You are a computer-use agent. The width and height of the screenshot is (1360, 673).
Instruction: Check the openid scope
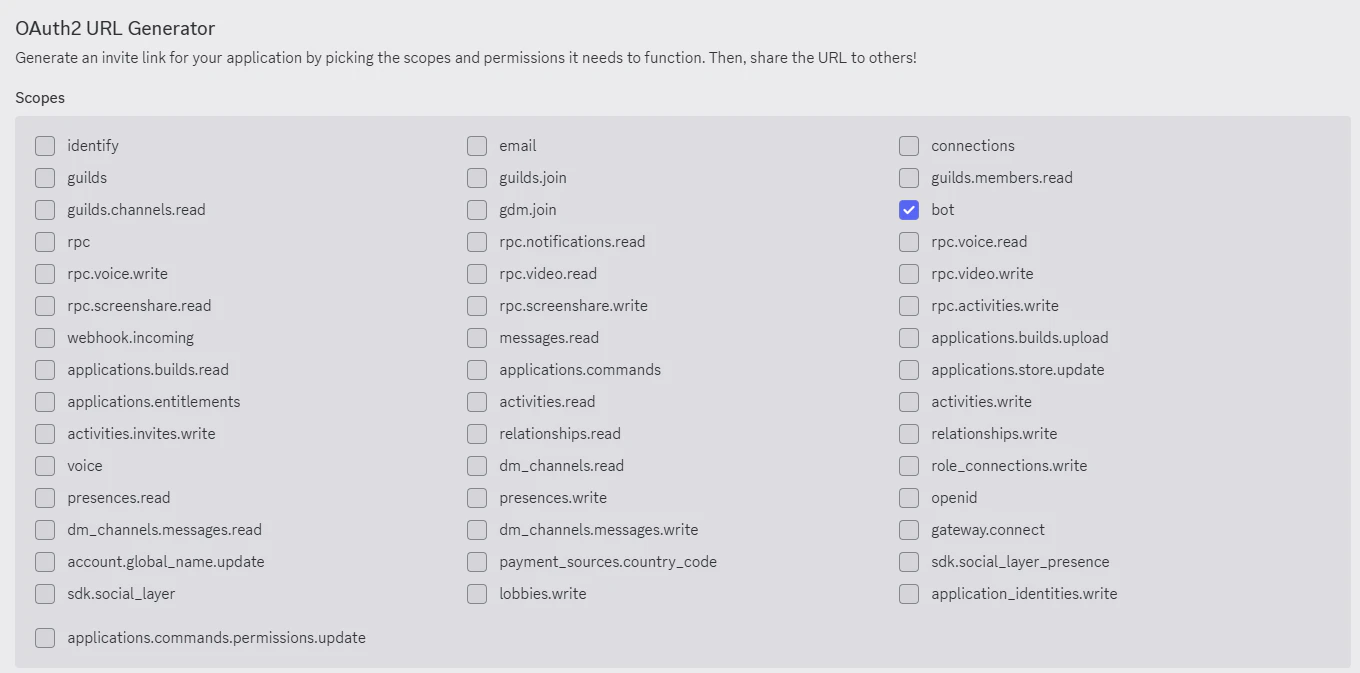909,498
